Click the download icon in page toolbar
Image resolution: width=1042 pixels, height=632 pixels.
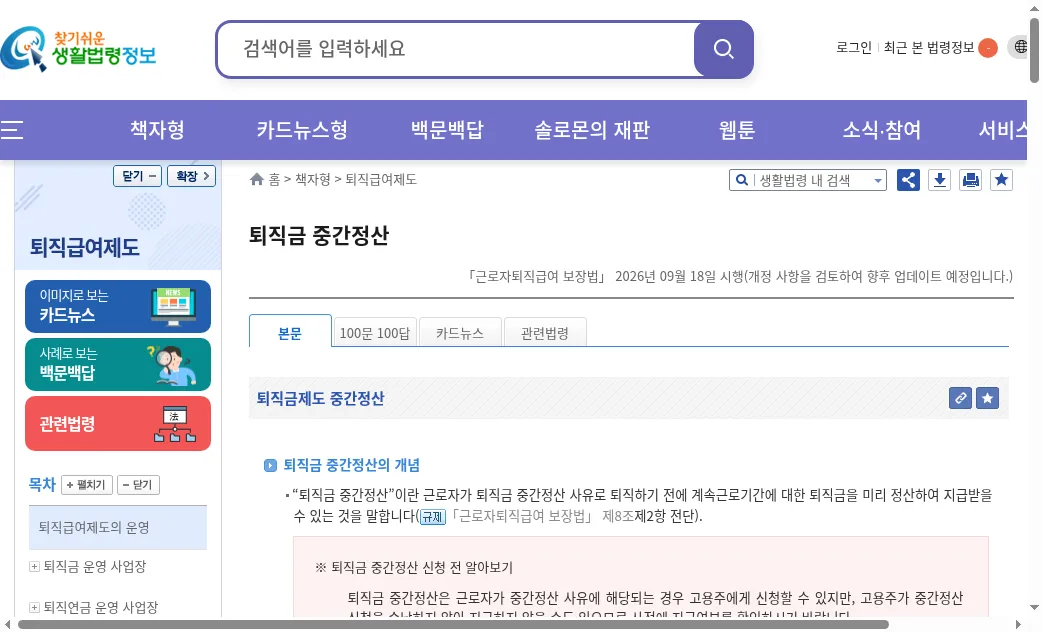[940, 180]
